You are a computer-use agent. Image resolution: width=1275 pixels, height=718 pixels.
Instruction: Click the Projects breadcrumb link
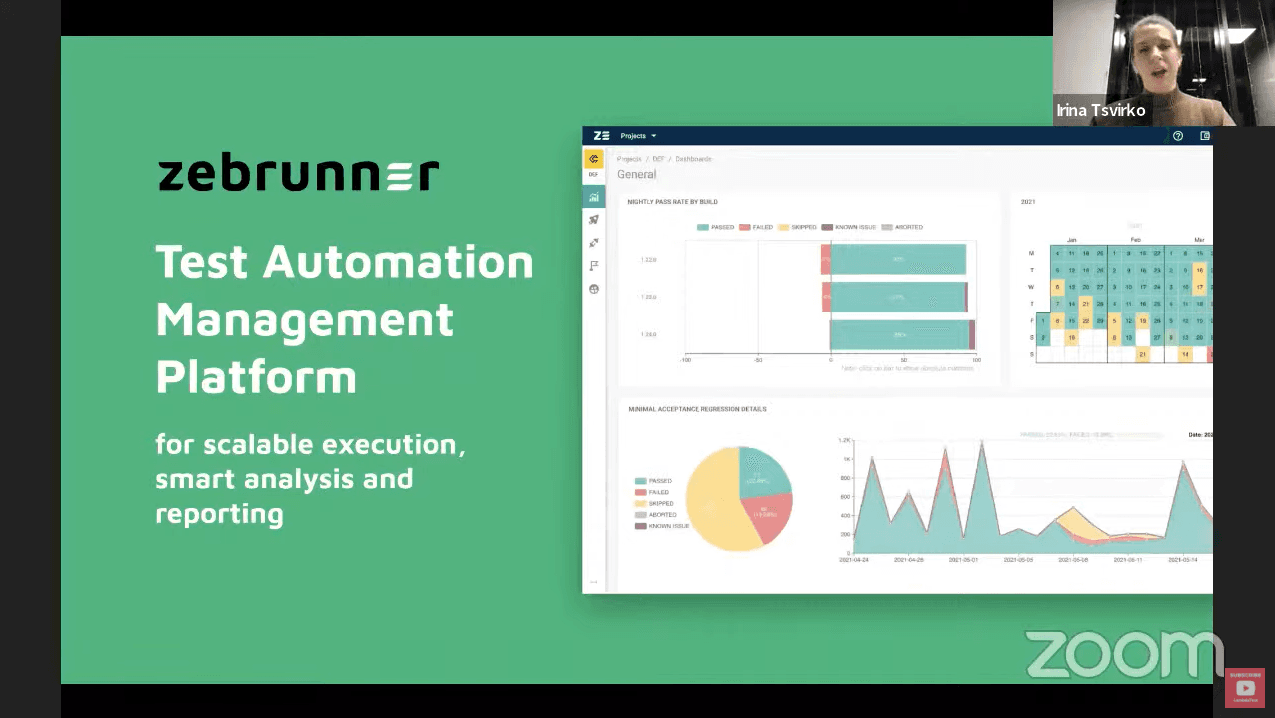(x=629, y=159)
